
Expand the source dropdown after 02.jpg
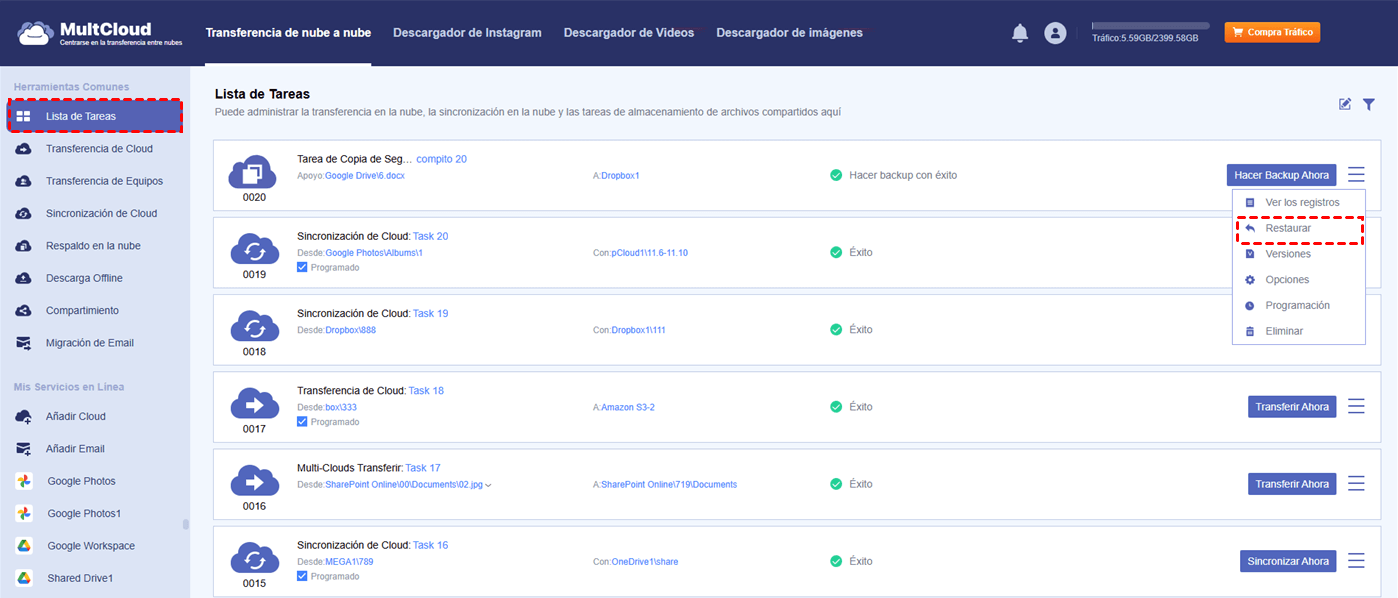pos(489,485)
